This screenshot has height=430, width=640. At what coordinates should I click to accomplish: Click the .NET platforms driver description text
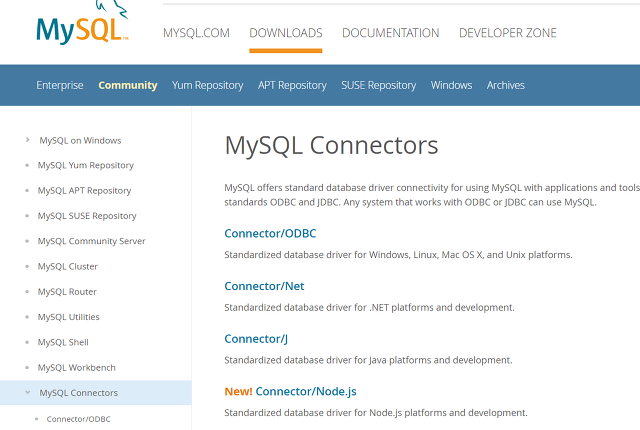369,308
